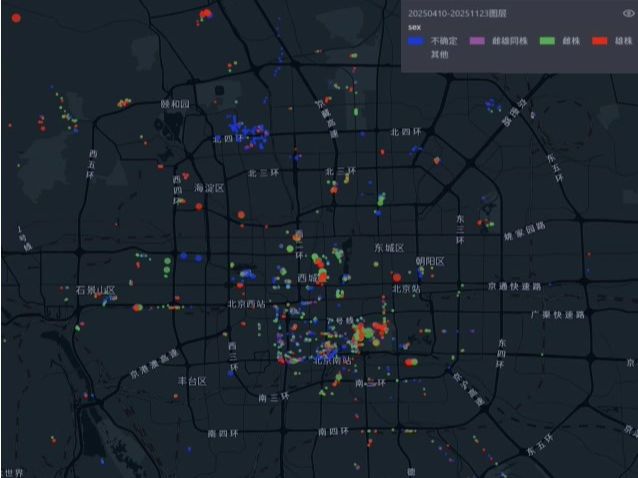Click the 广渠快速路 road label
Viewport: 638px width, 478px height.
point(557,315)
